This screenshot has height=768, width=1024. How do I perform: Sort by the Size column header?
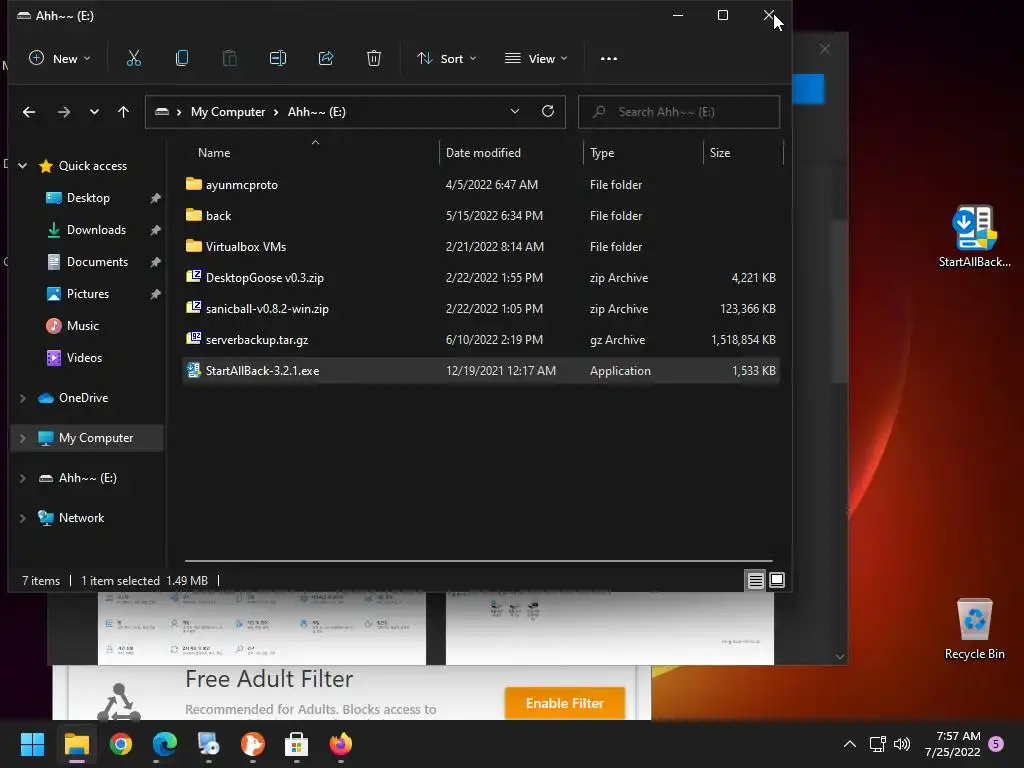coord(743,153)
